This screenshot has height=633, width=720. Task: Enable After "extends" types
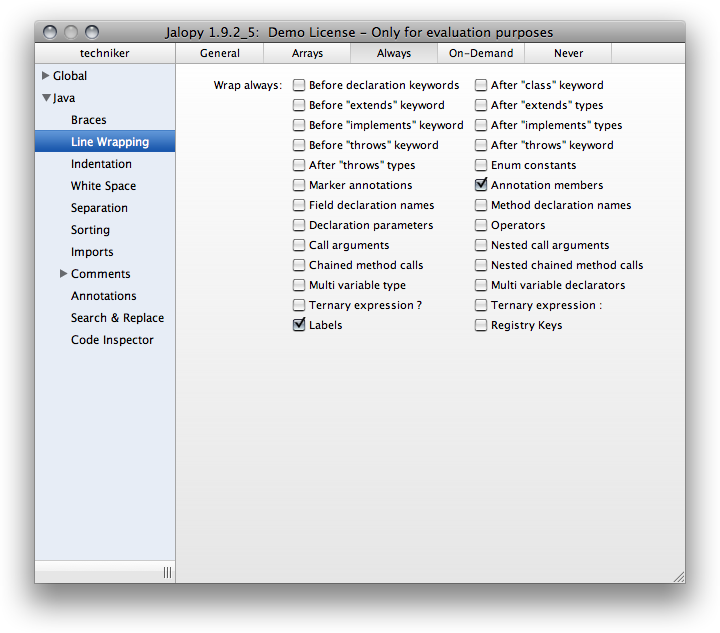(481, 105)
